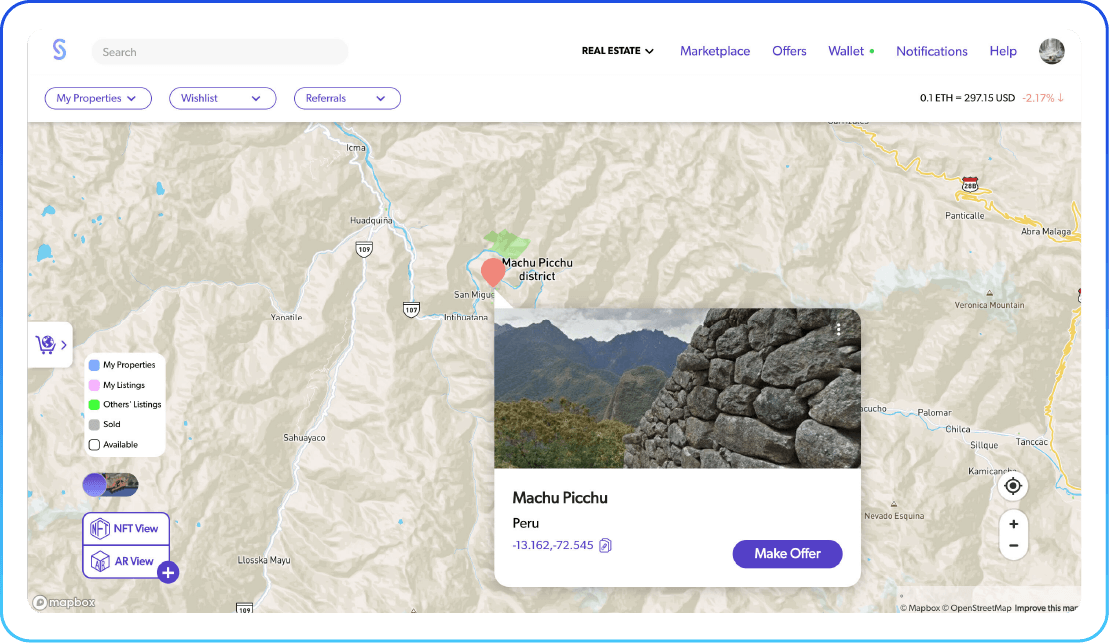Click the Search input field

click(219, 52)
